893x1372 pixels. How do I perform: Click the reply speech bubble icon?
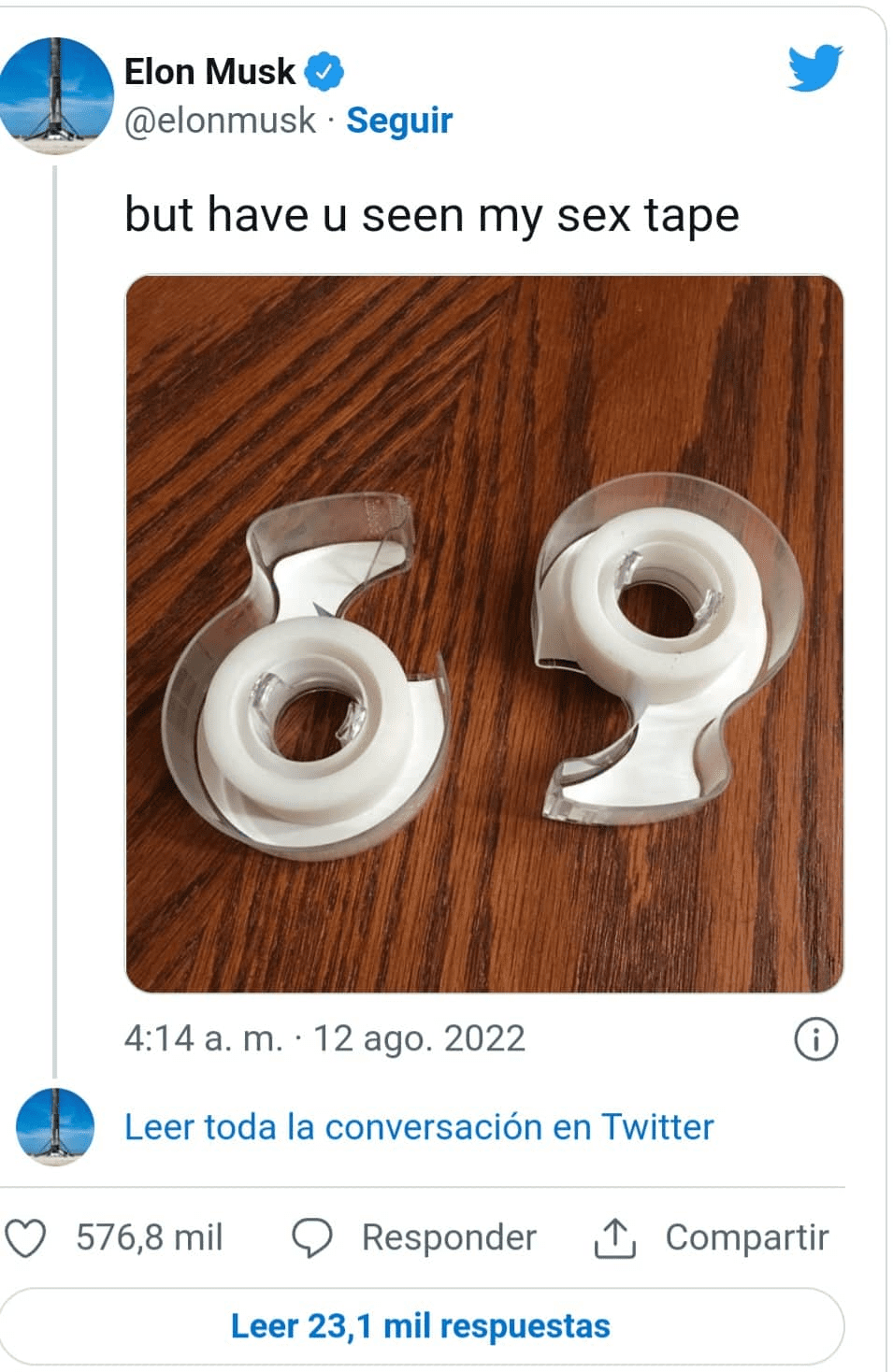tap(312, 1237)
